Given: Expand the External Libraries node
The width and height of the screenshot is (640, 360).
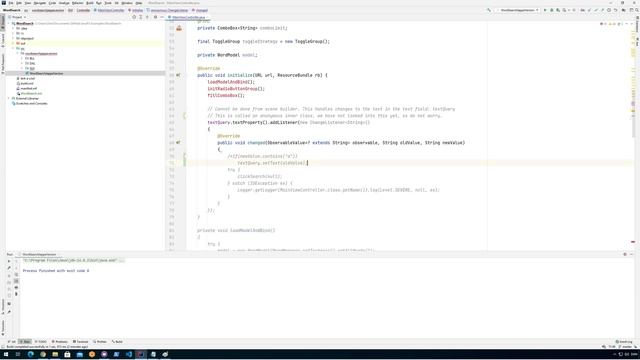Looking at the screenshot, I should [x=9, y=98].
